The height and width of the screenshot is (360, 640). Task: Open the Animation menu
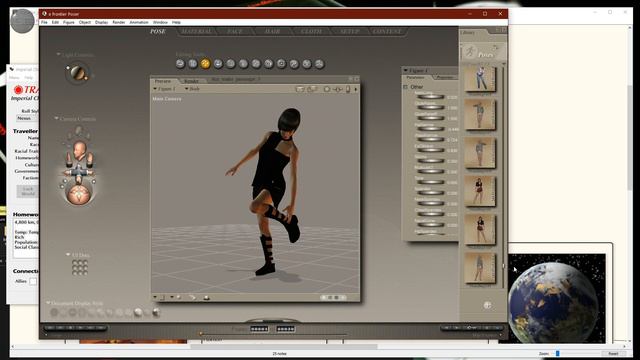139,22
